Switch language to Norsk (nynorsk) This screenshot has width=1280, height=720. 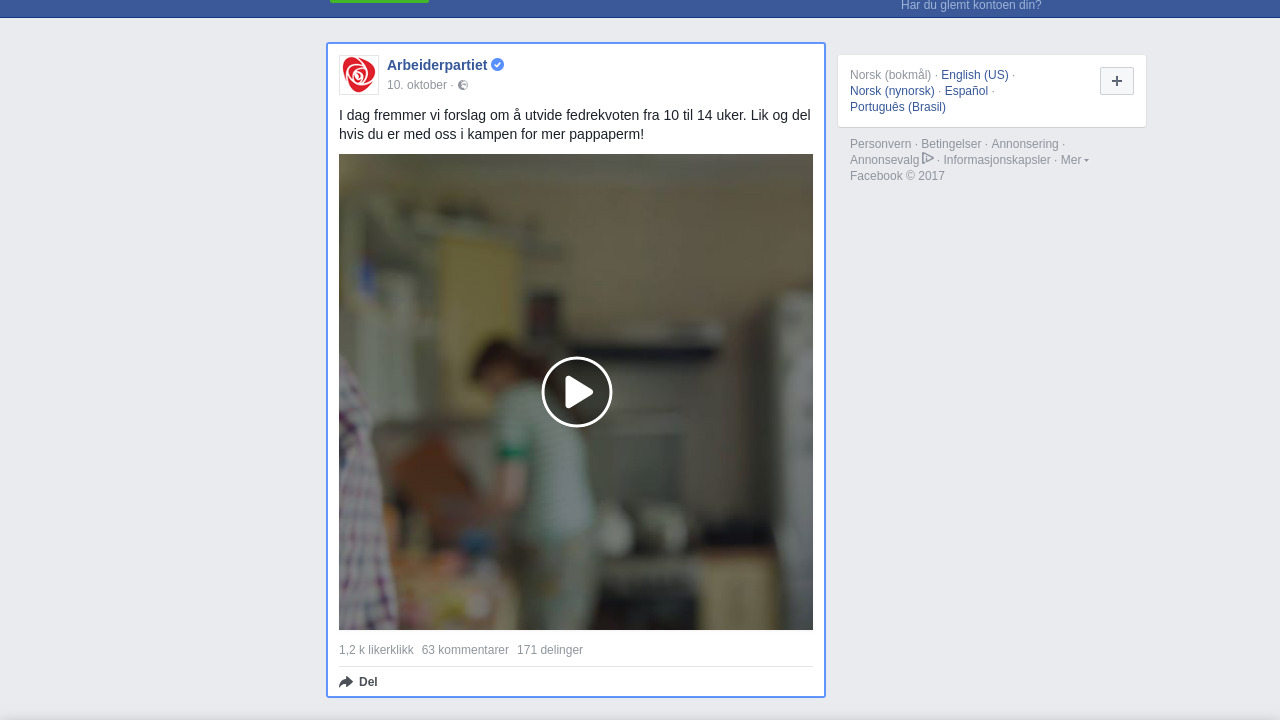892,91
